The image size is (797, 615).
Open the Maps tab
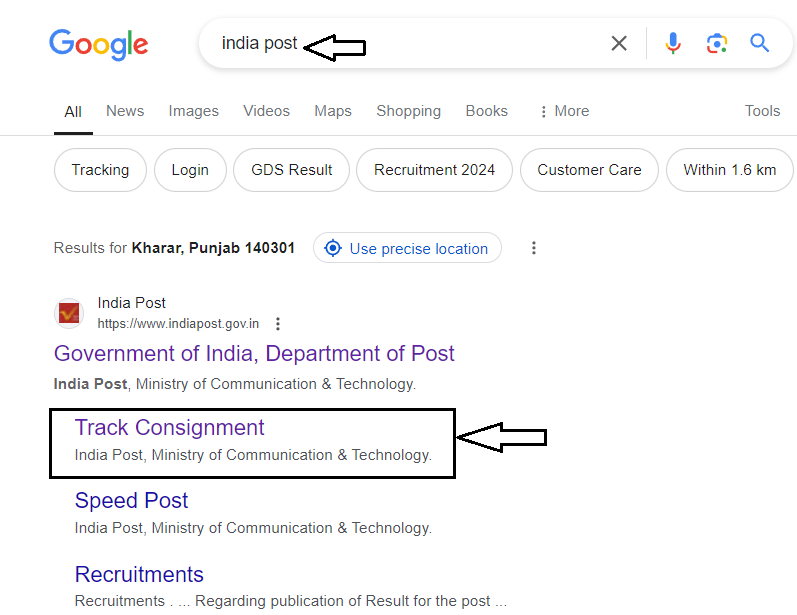pos(333,111)
